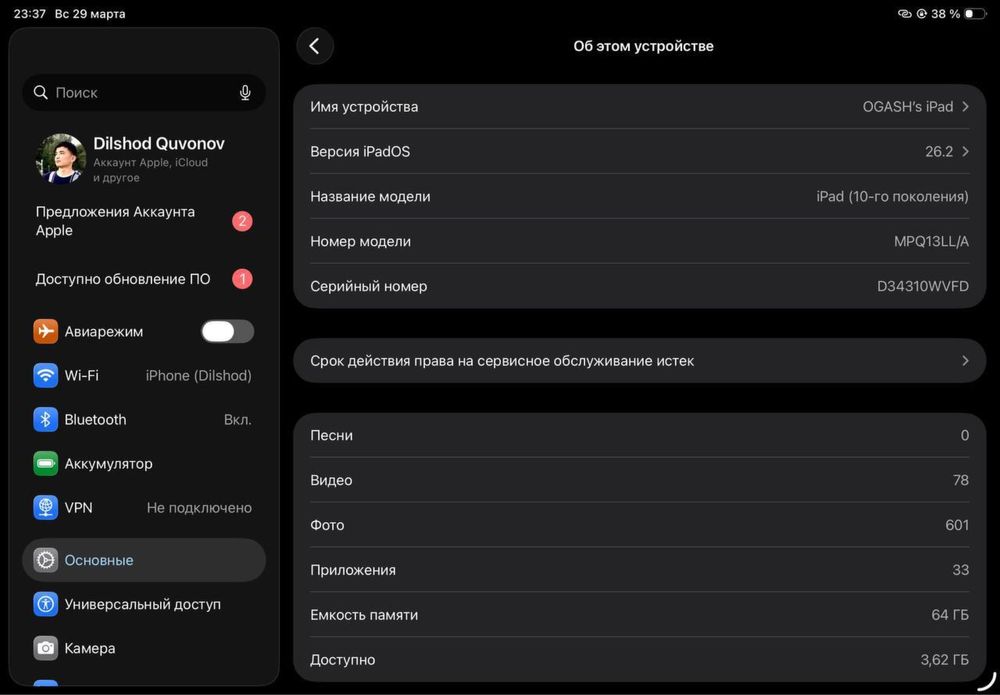The image size is (1000, 695).
Task: Open the service coverage expired chevron
Action: (x=966, y=361)
